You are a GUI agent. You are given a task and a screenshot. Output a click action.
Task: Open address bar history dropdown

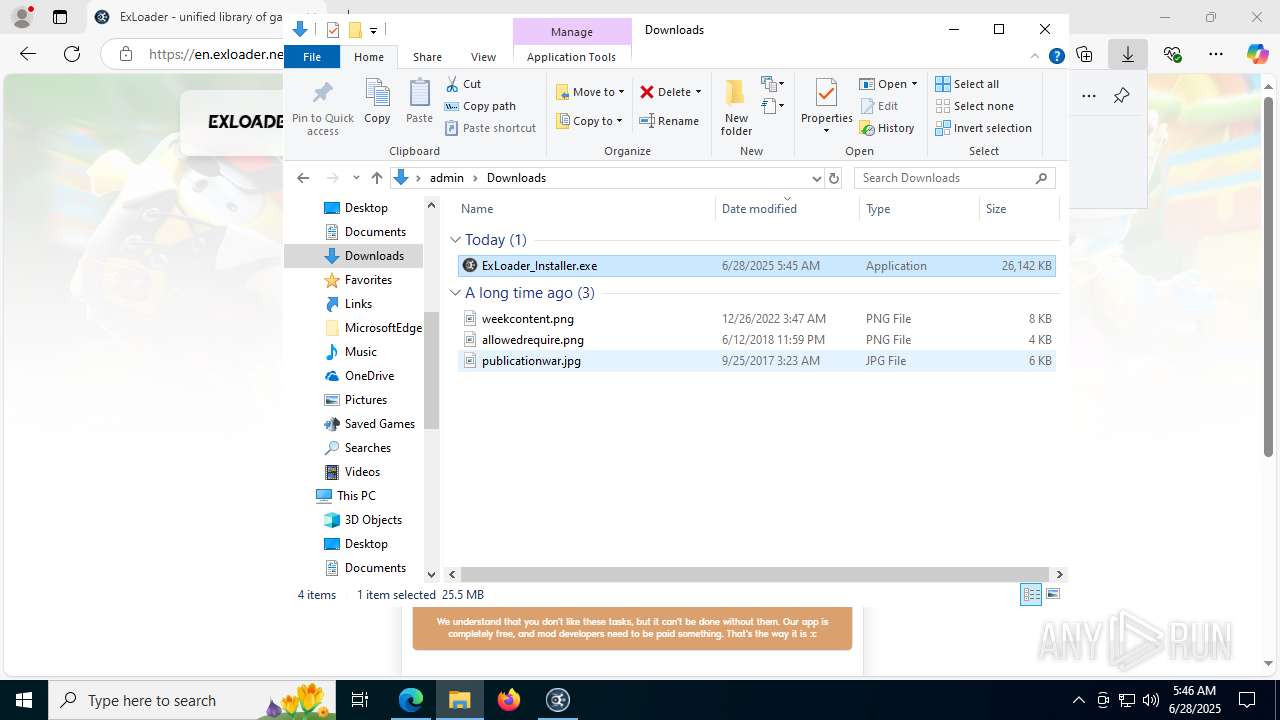pyautogui.click(x=816, y=178)
